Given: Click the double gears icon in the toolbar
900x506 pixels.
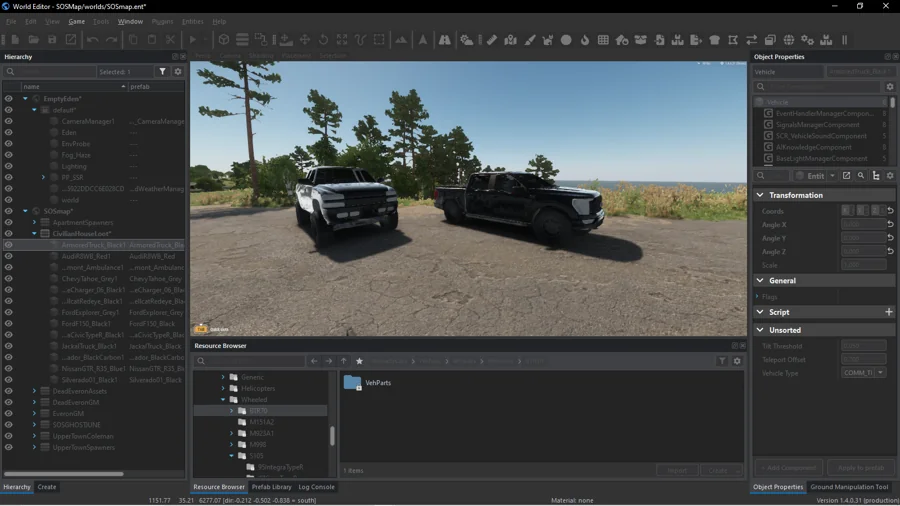Looking at the screenshot, I should (808, 40).
